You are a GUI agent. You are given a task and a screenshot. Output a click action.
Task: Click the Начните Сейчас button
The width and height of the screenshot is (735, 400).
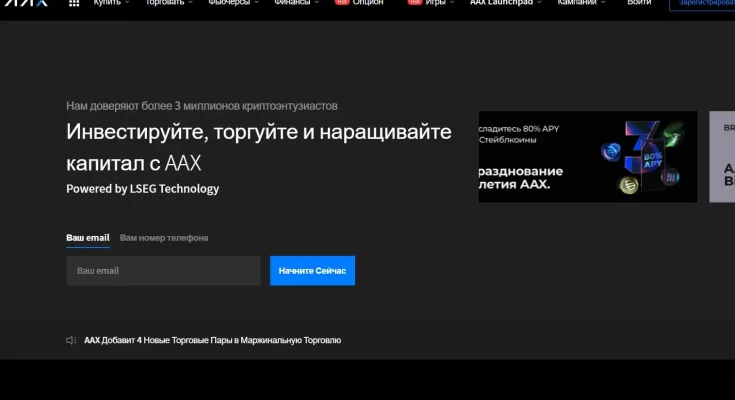click(x=312, y=271)
